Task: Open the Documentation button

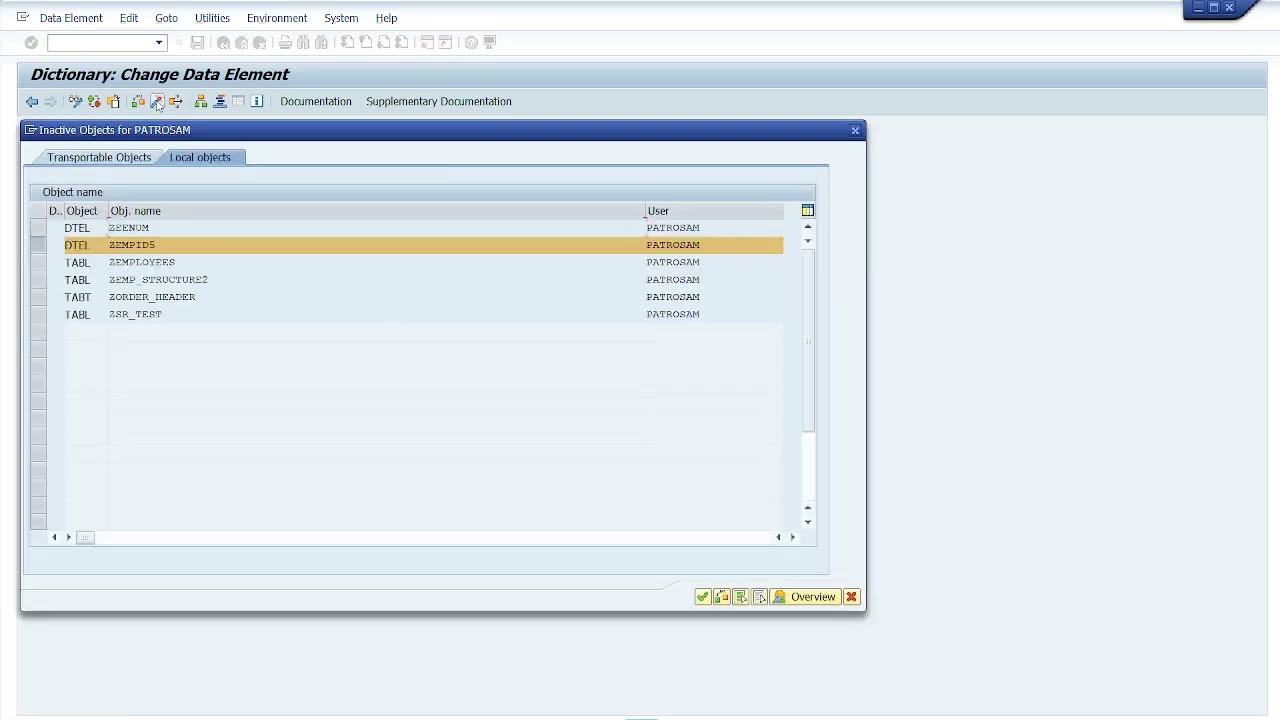Action: 316,101
